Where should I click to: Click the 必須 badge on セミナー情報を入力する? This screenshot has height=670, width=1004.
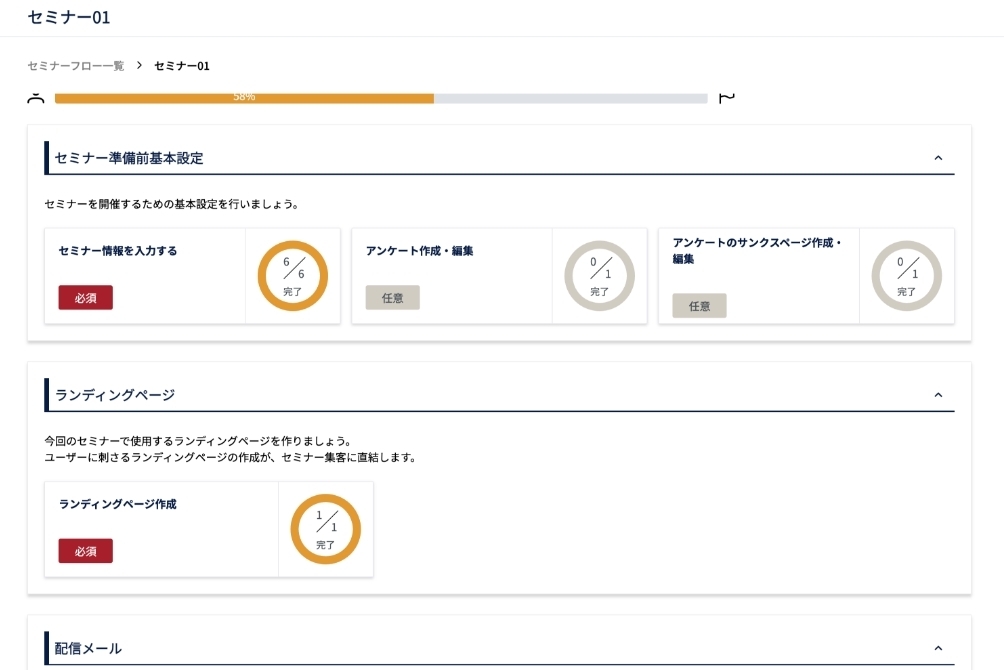[x=85, y=298]
